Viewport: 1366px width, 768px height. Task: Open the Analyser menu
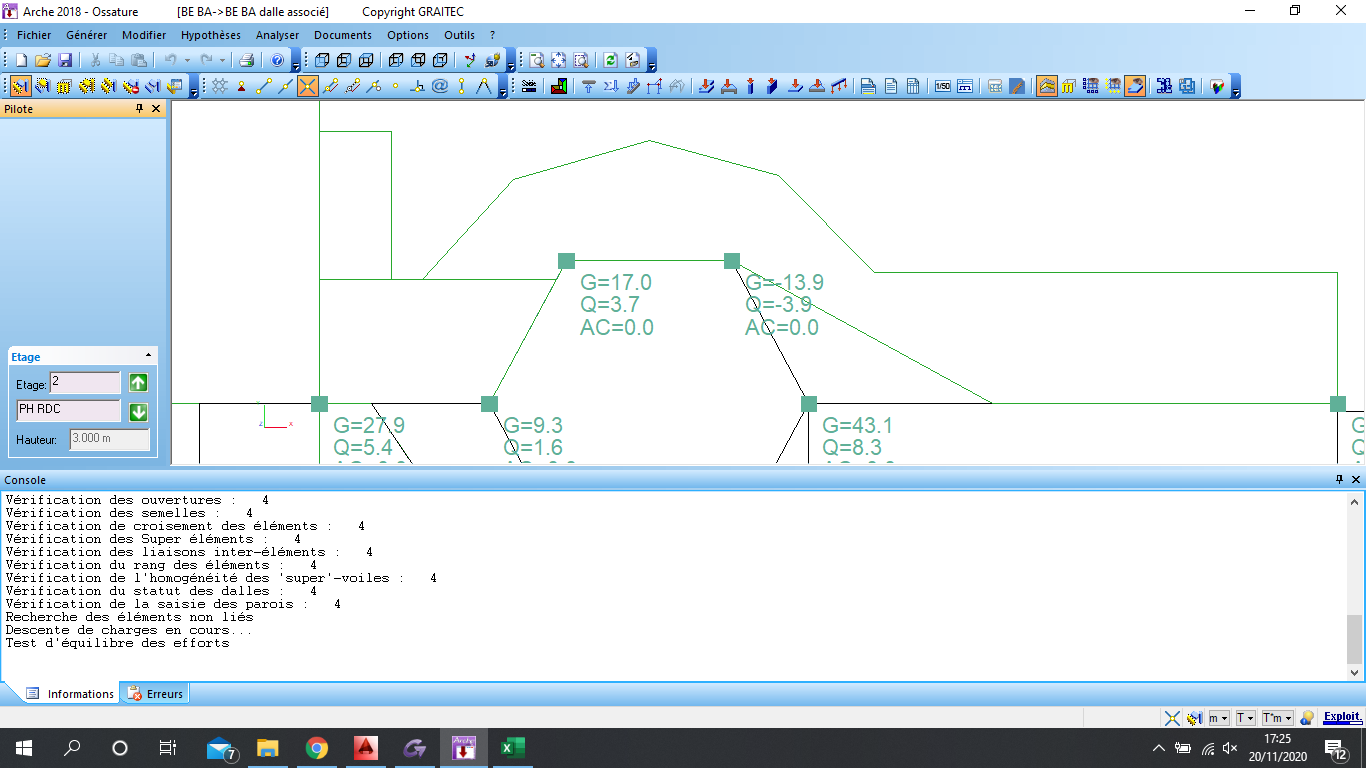point(278,35)
